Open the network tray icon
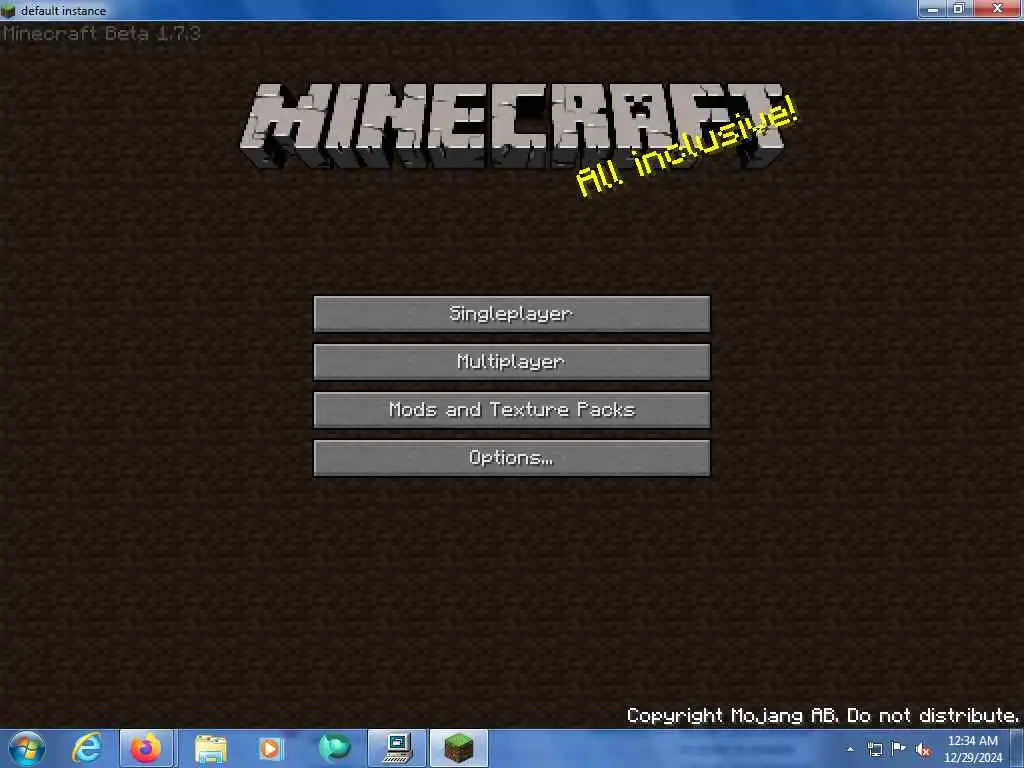This screenshot has height=768, width=1024. (x=875, y=749)
